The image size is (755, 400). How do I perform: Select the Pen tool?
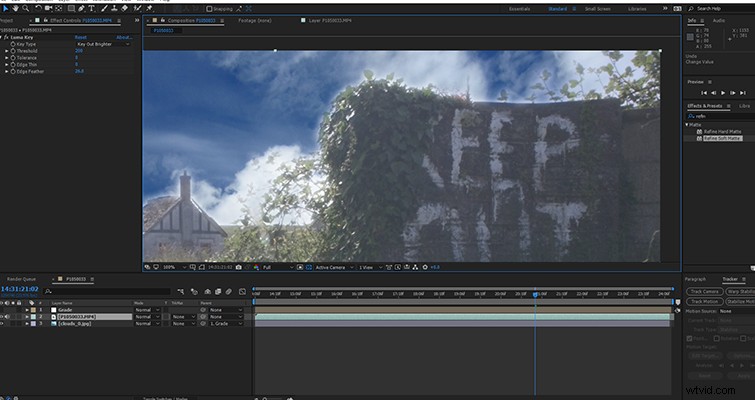click(81, 9)
